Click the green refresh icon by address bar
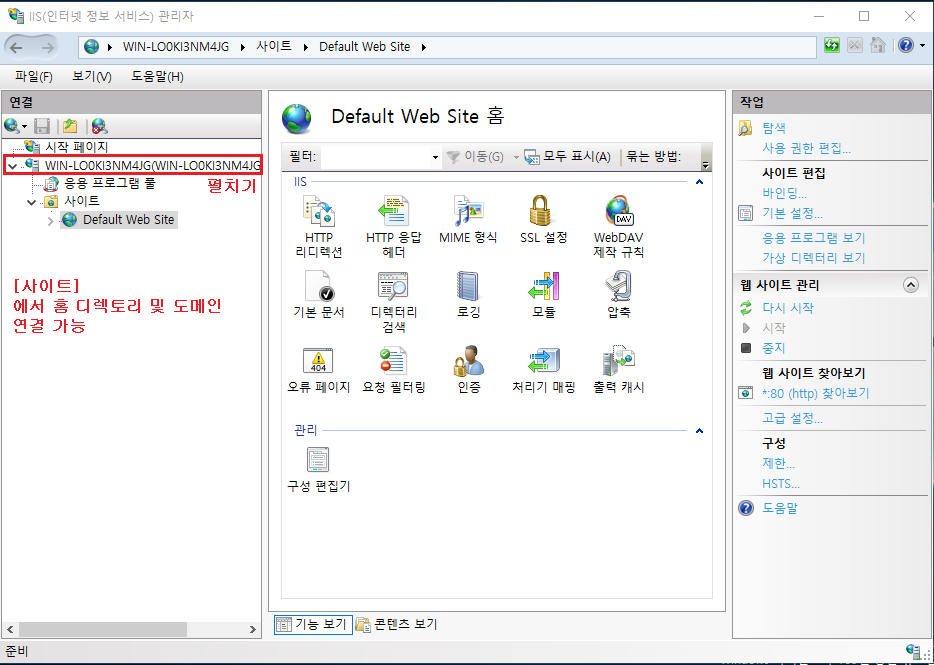Image resolution: width=934 pixels, height=665 pixels. point(832,46)
